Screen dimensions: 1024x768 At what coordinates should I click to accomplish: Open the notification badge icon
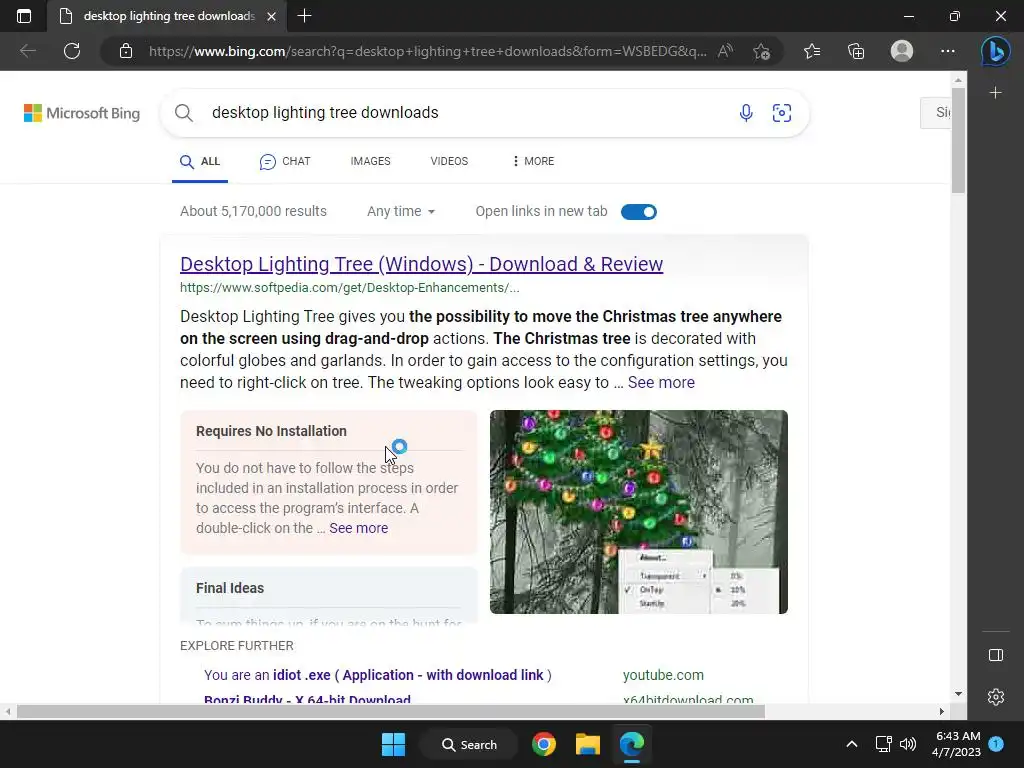click(x=996, y=744)
